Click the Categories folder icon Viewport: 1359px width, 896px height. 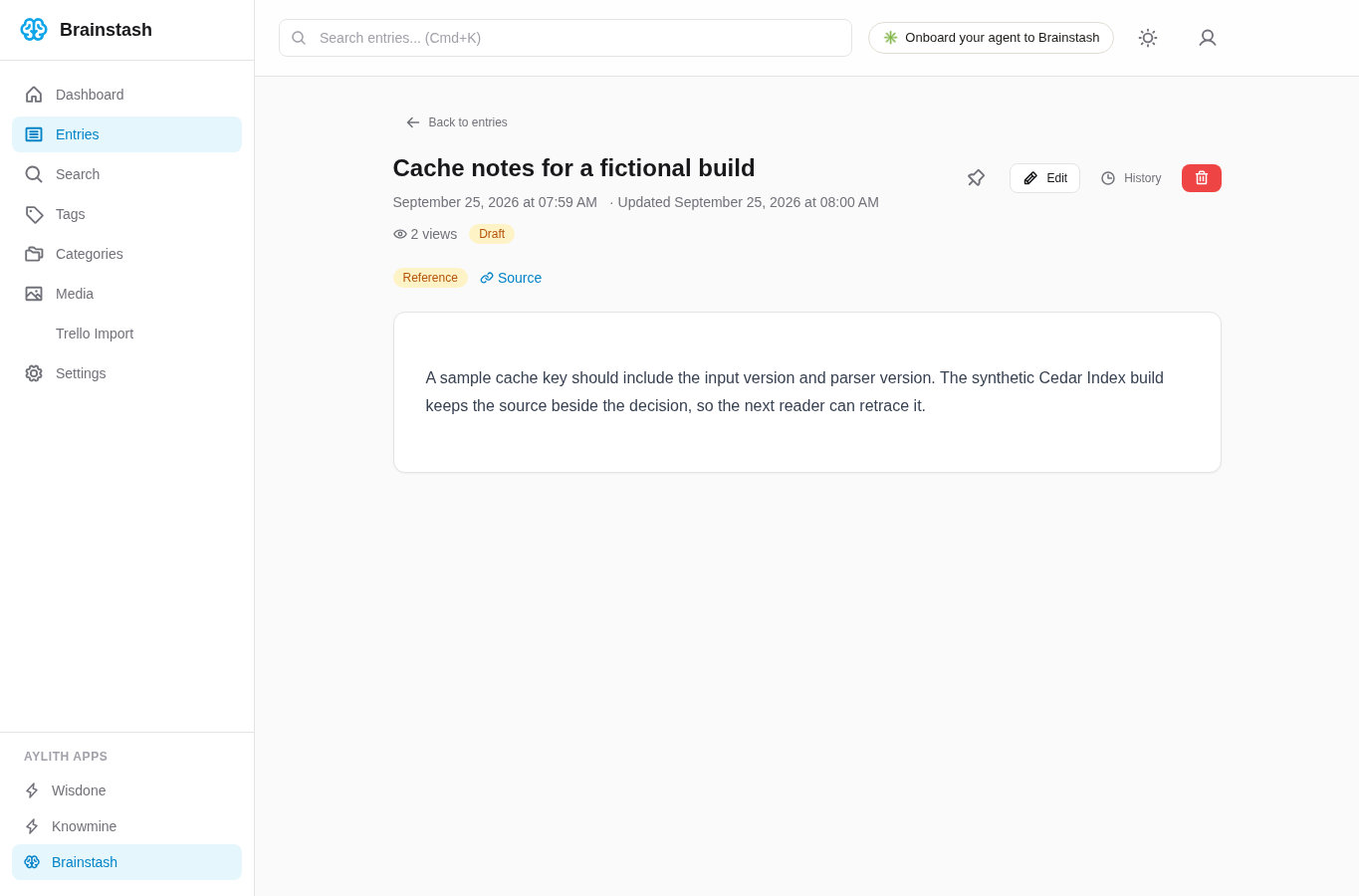click(34, 254)
